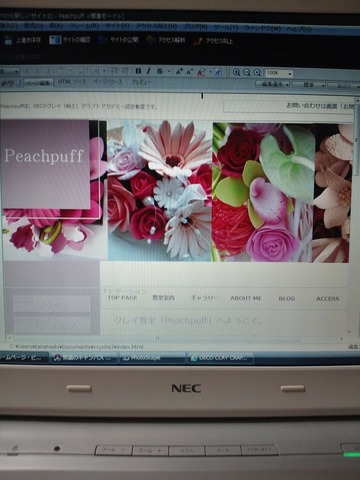Toggle strikethrough S formatting
Image resolution: width=360 pixels, height=480 pixels.
click(x=160, y=71)
